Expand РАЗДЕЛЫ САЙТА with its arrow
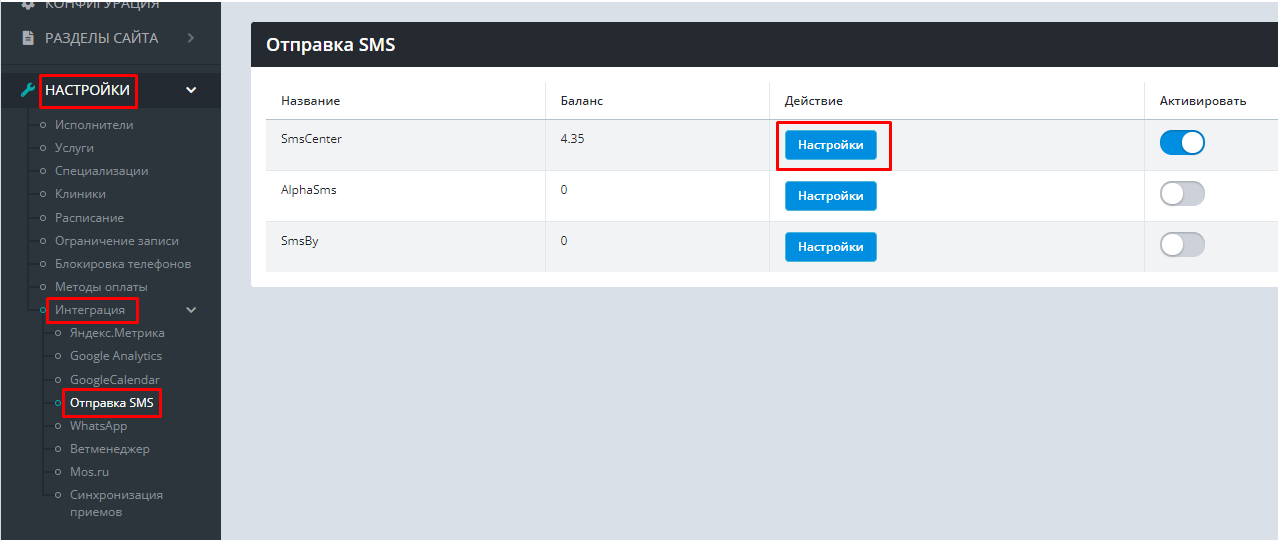This screenshot has width=1278, height=540. click(x=190, y=38)
